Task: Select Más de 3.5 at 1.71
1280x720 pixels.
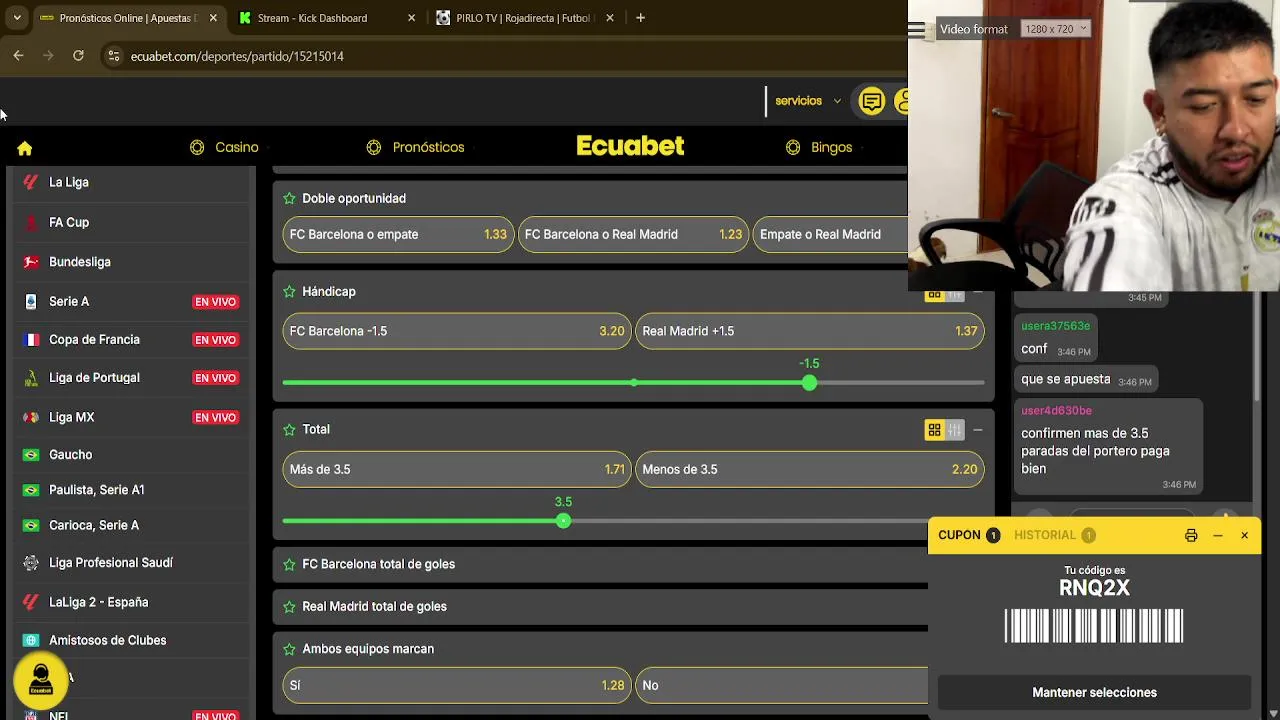Action: point(457,469)
